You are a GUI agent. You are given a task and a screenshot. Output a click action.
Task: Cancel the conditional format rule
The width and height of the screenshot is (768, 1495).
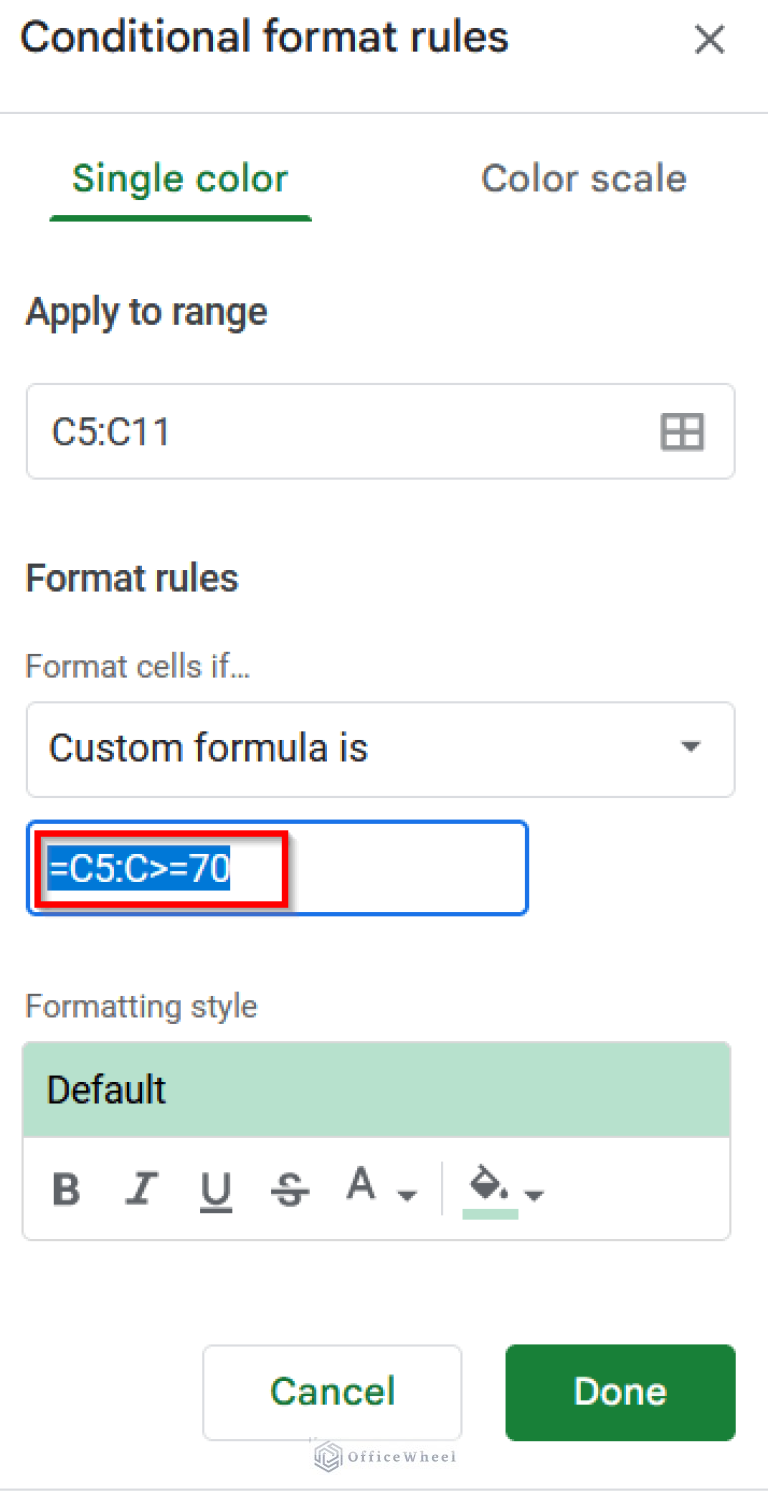332,1392
